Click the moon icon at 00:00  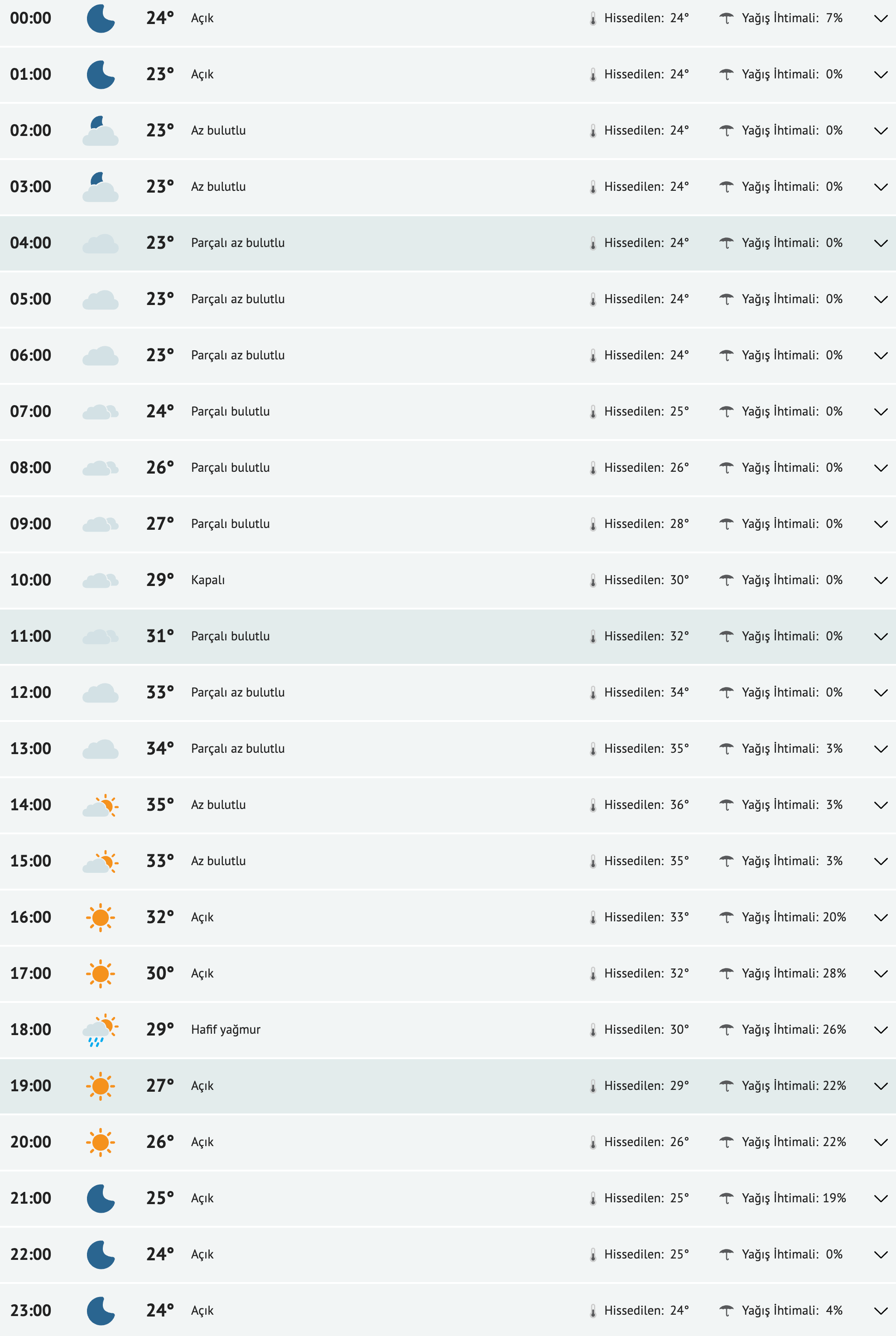[x=101, y=18]
